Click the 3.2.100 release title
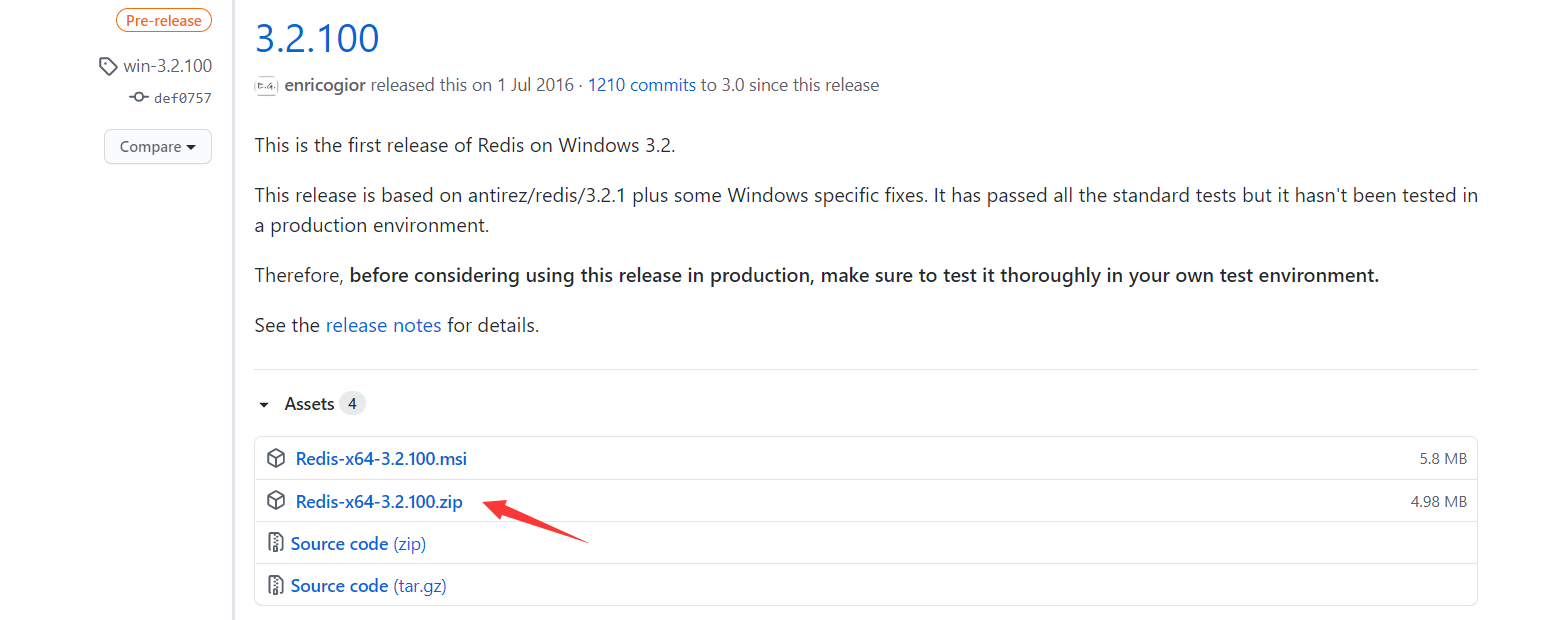Screen dimensions: 1544x620 317,38
